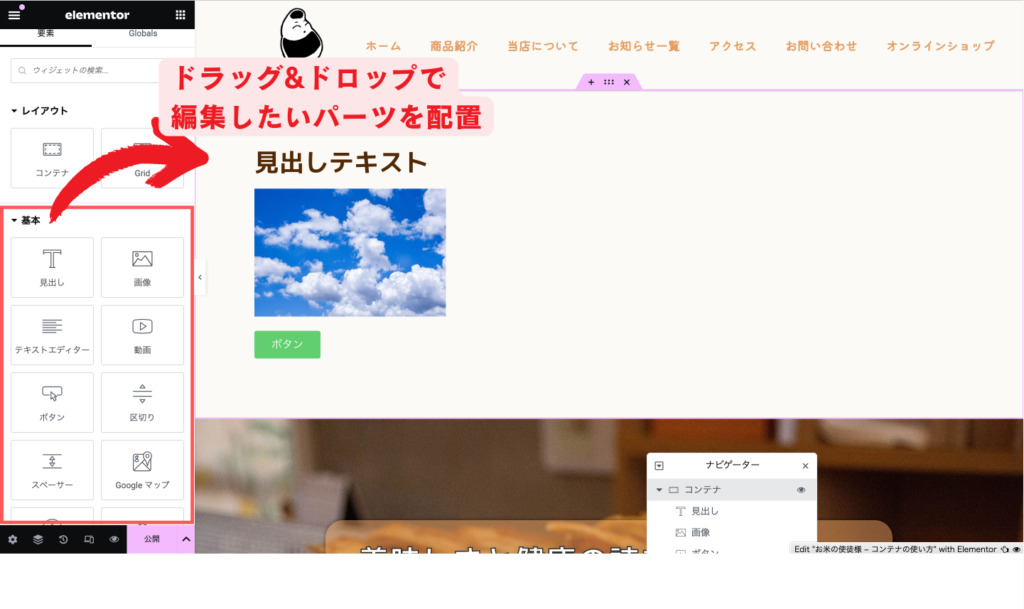
Task: Expand save options arrow beside 公開
Action: coord(186,540)
